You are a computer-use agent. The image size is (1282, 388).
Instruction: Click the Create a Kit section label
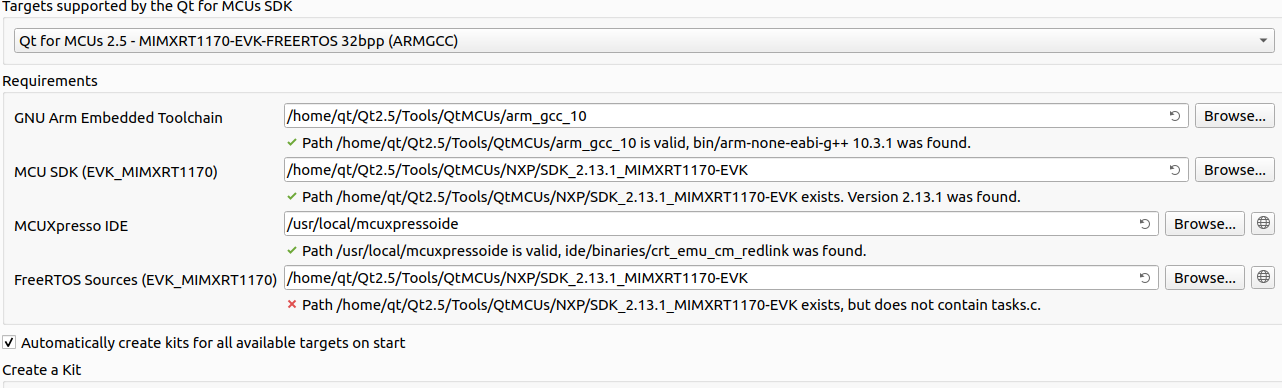pos(42,370)
